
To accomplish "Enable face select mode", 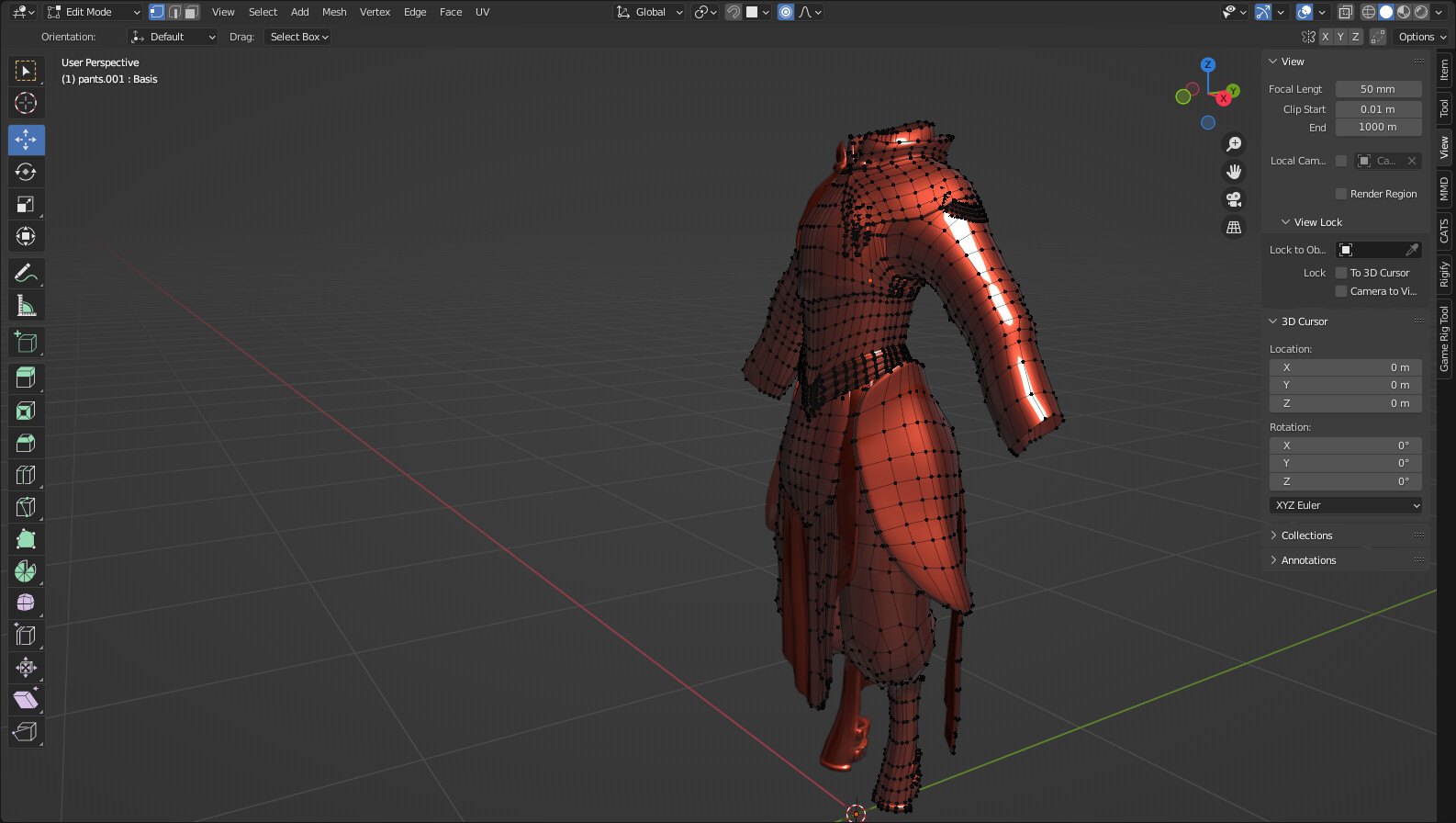I will 191,12.
